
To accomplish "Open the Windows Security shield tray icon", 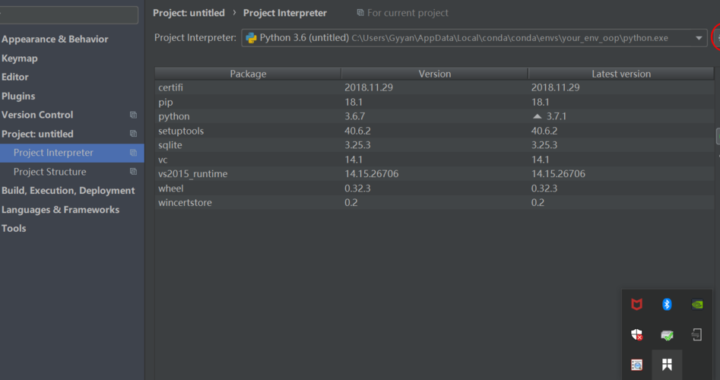I will click(x=636, y=335).
